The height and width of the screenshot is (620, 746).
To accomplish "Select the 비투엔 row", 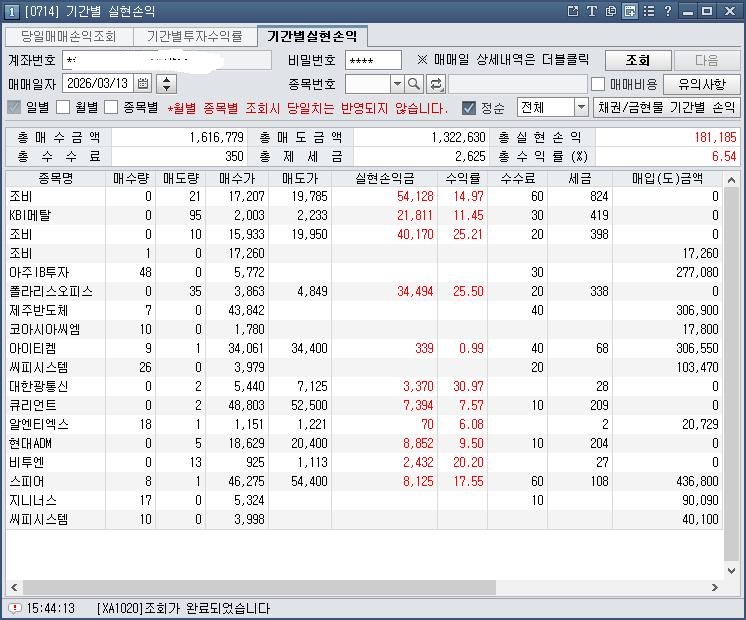I will coord(364,463).
